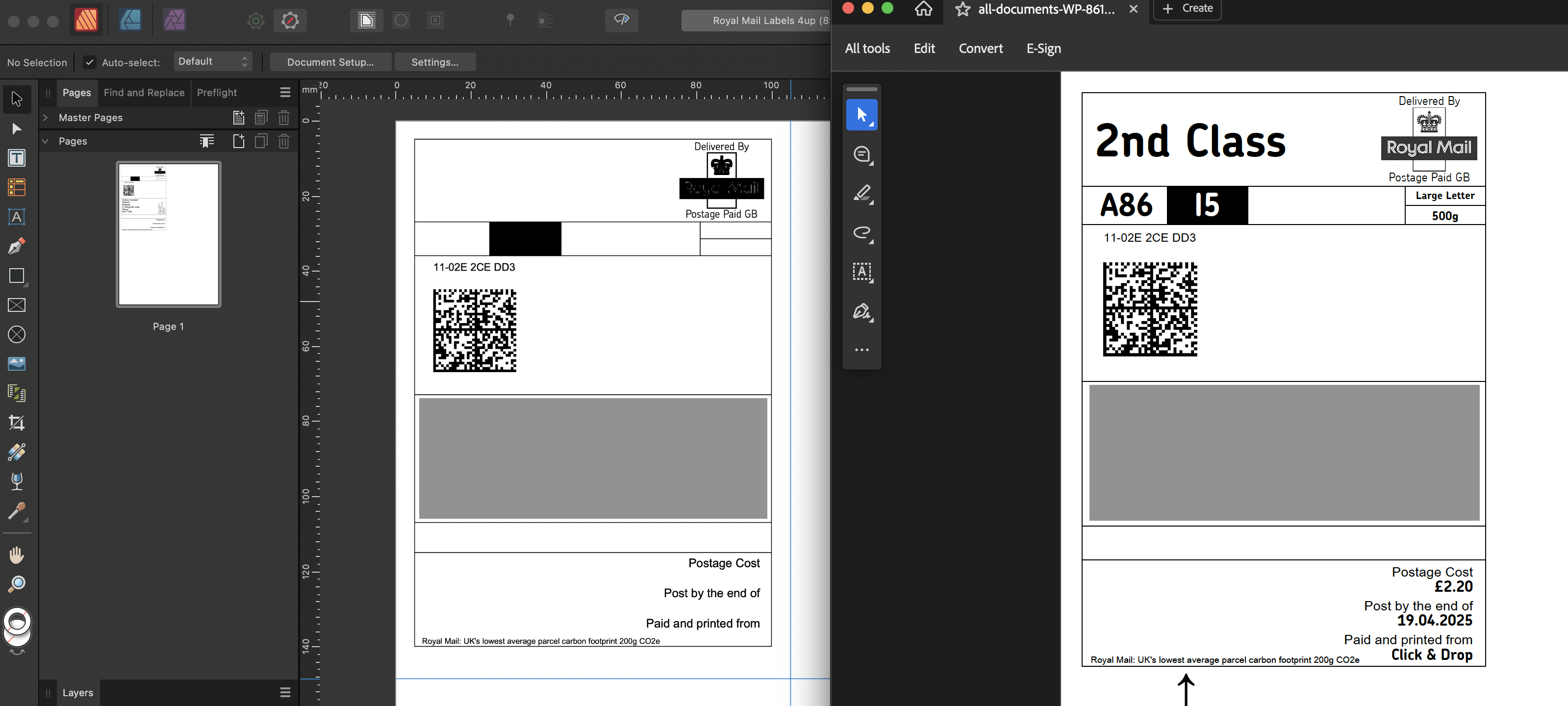The height and width of the screenshot is (706, 1568).
Task: Select the Move tool in Publisher
Action: (x=17, y=99)
